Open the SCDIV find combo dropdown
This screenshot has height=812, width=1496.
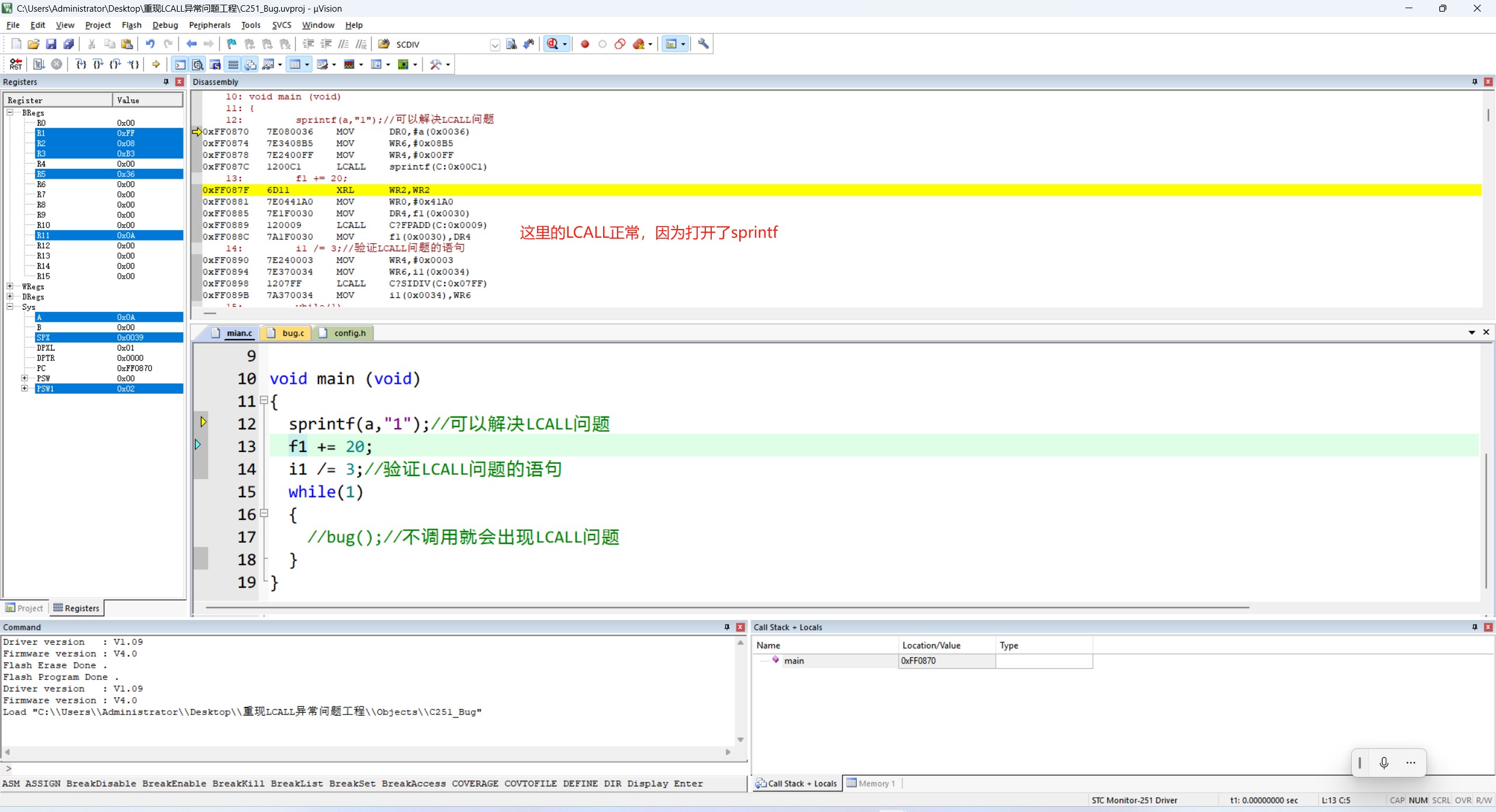(x=495, y=44)
